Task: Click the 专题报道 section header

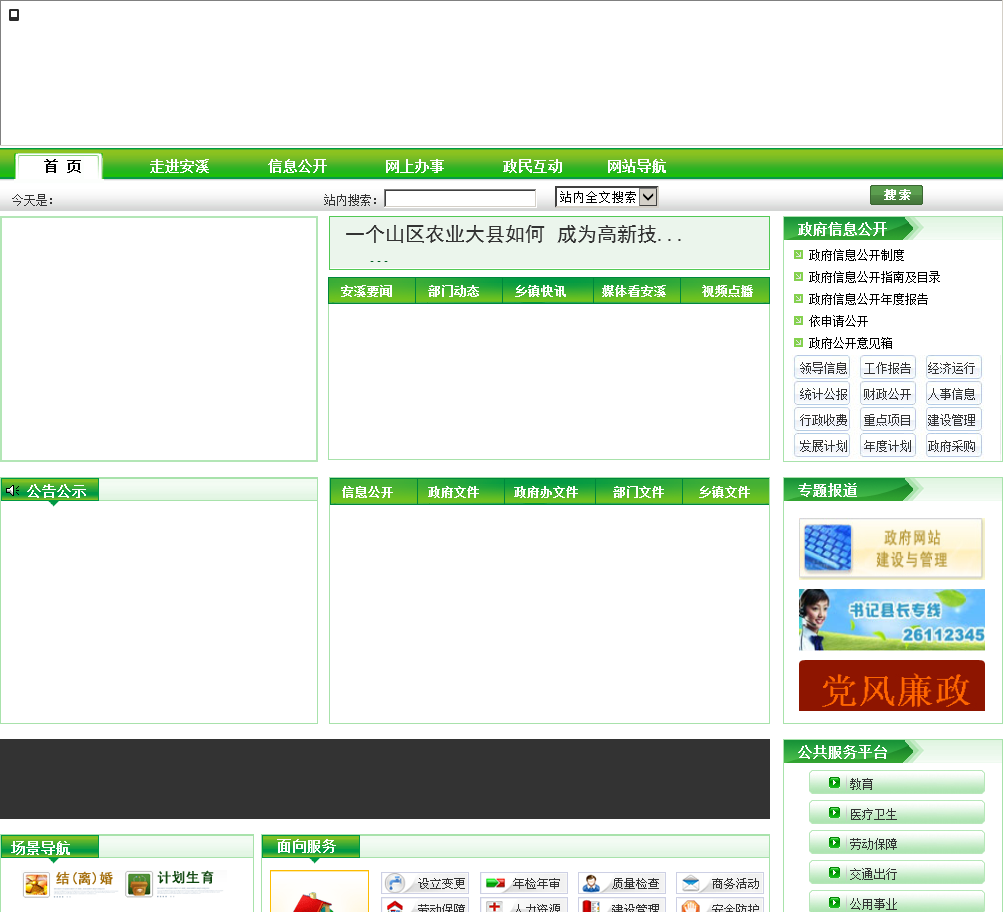Action: (x=827, y=490)
